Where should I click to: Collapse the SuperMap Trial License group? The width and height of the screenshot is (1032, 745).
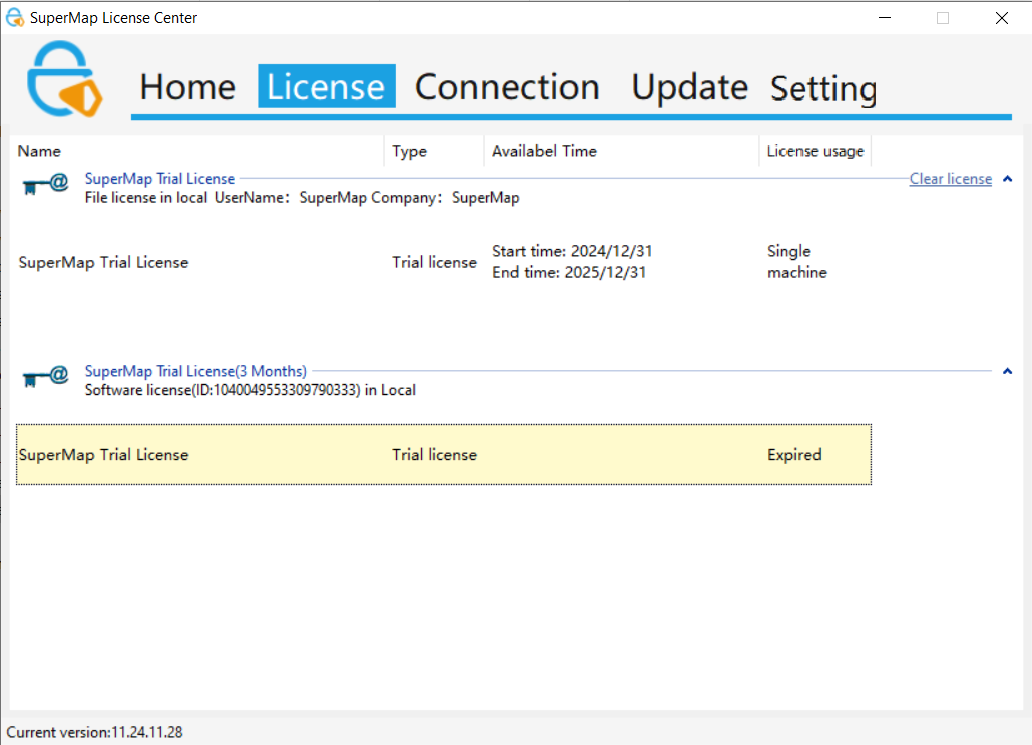point(1007,179)
